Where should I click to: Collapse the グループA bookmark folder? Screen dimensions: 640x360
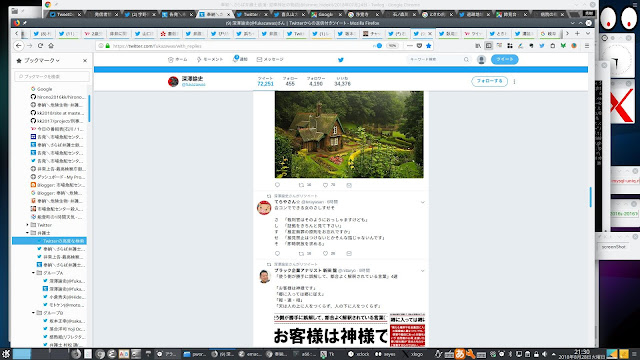33,273
